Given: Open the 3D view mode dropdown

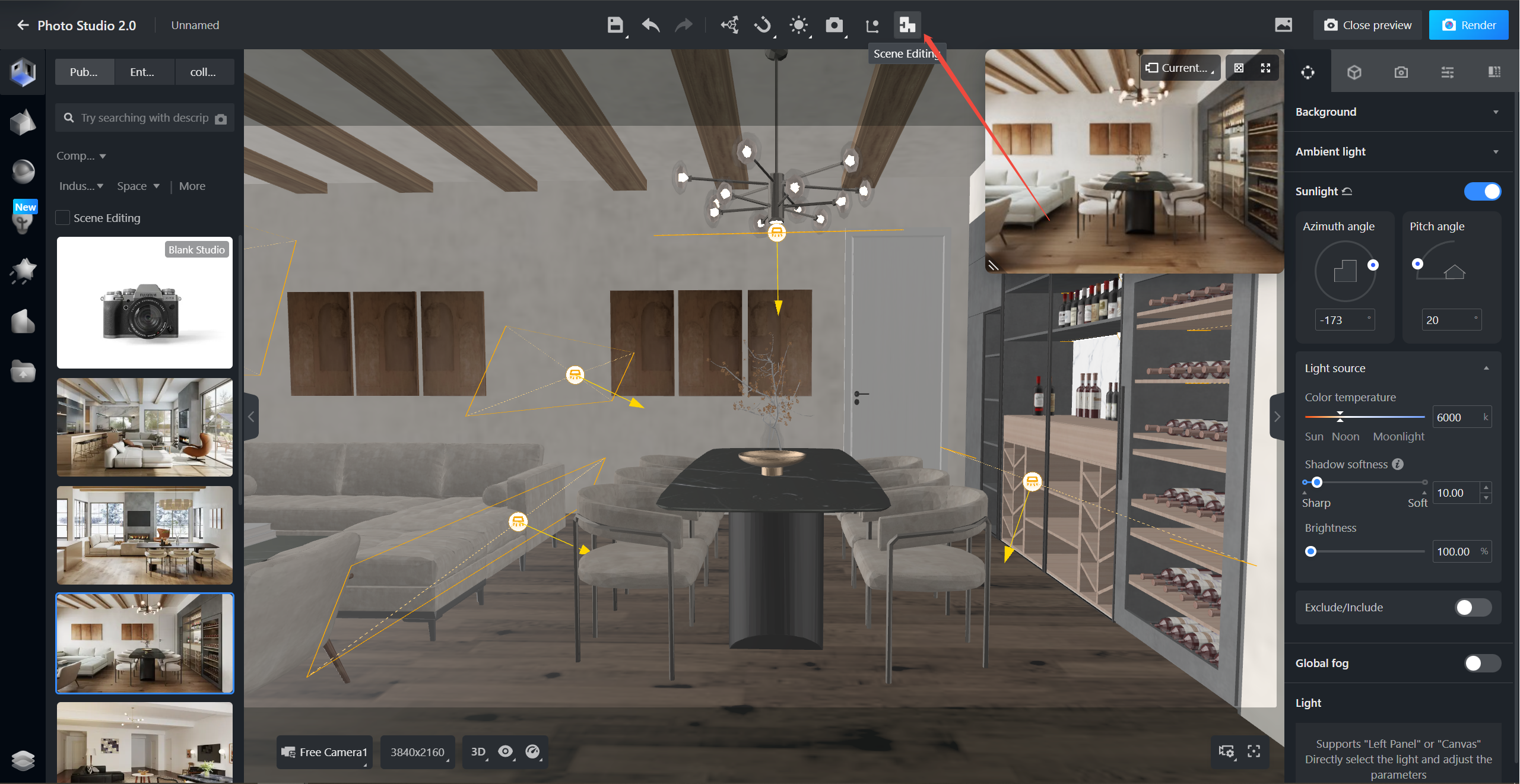Looking at the screenshot, I should pos(478,752).
